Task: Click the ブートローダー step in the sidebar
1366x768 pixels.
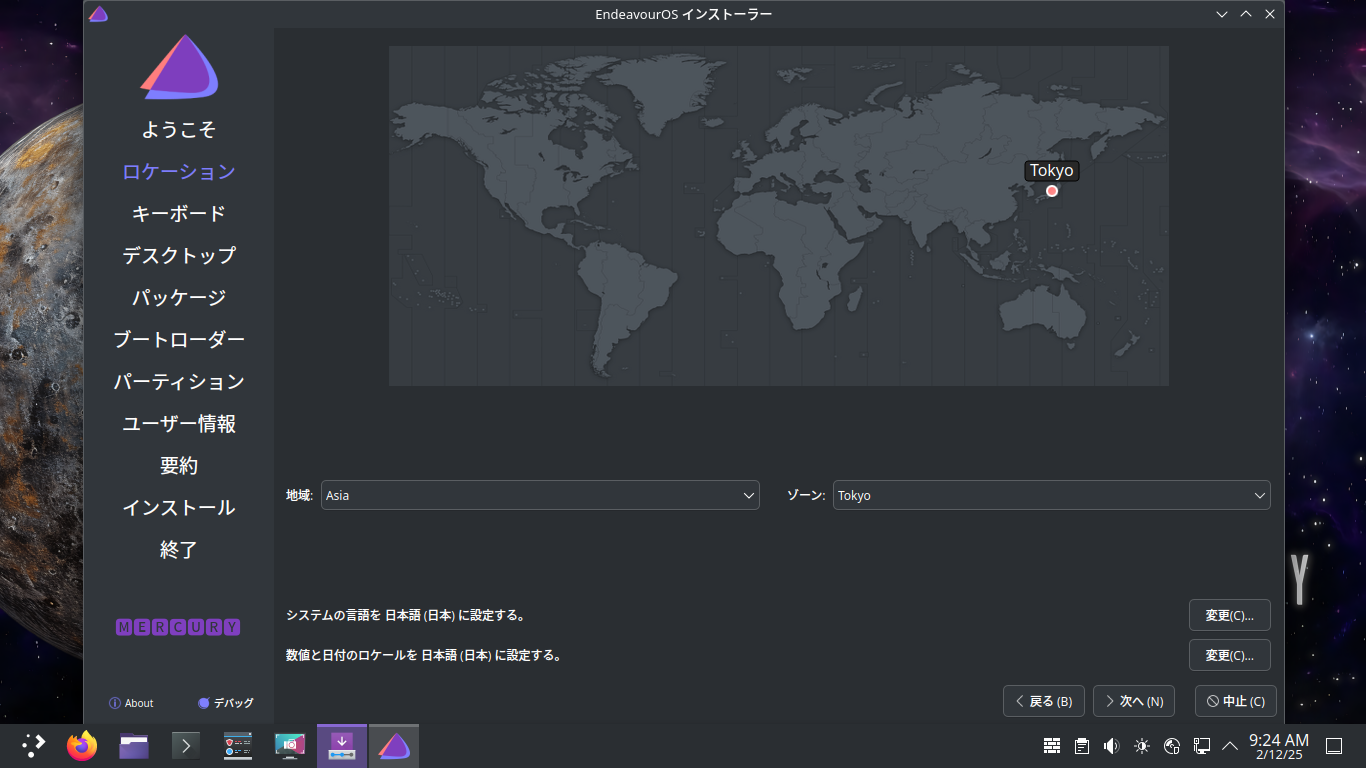Action: point(179,340)
